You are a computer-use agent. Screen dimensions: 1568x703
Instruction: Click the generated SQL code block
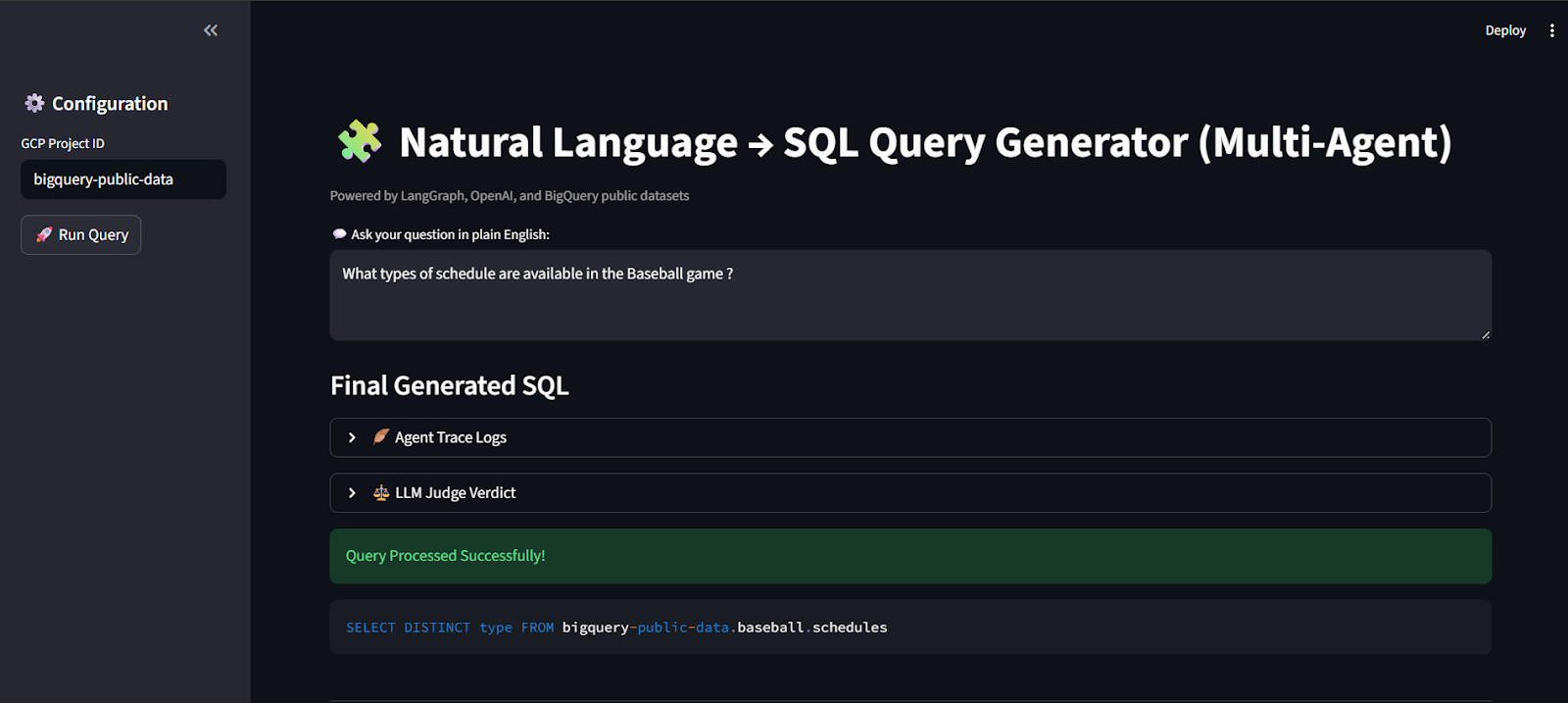coord(909,628)
